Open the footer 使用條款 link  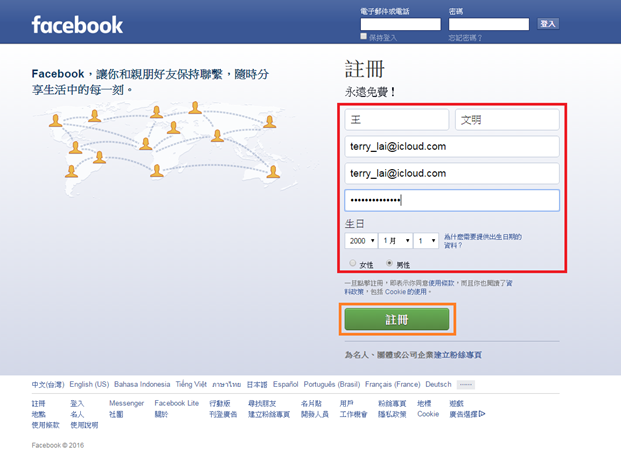(x=46, y=425)
